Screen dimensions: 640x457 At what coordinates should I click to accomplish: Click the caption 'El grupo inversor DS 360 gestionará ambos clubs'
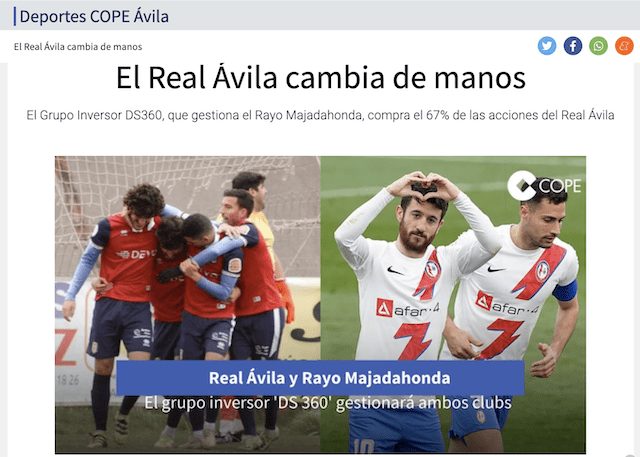328,403
